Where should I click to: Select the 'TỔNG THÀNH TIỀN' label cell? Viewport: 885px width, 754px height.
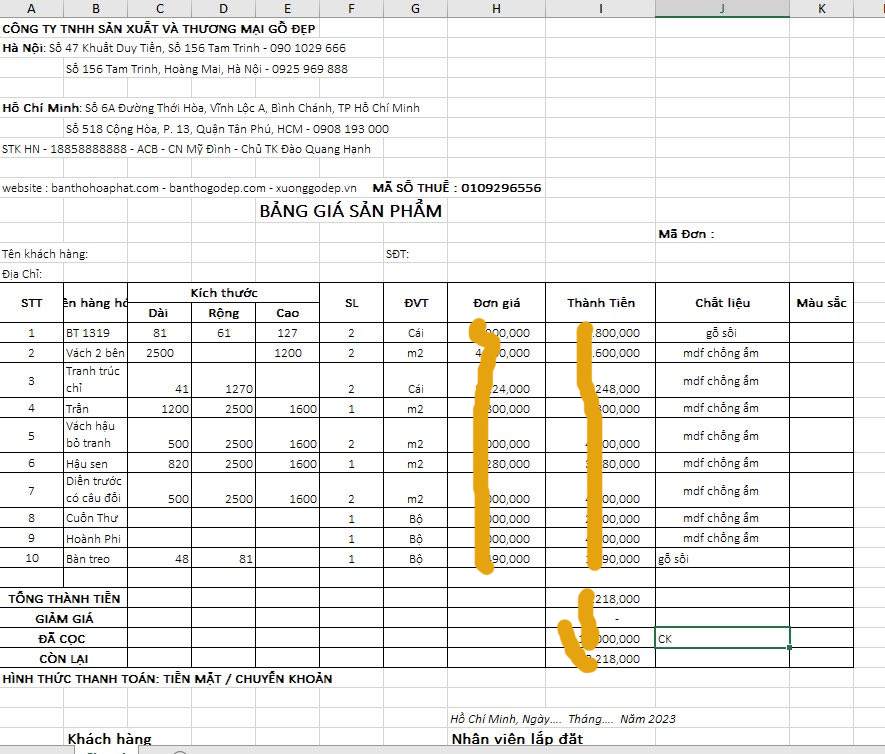pos(64,598)
